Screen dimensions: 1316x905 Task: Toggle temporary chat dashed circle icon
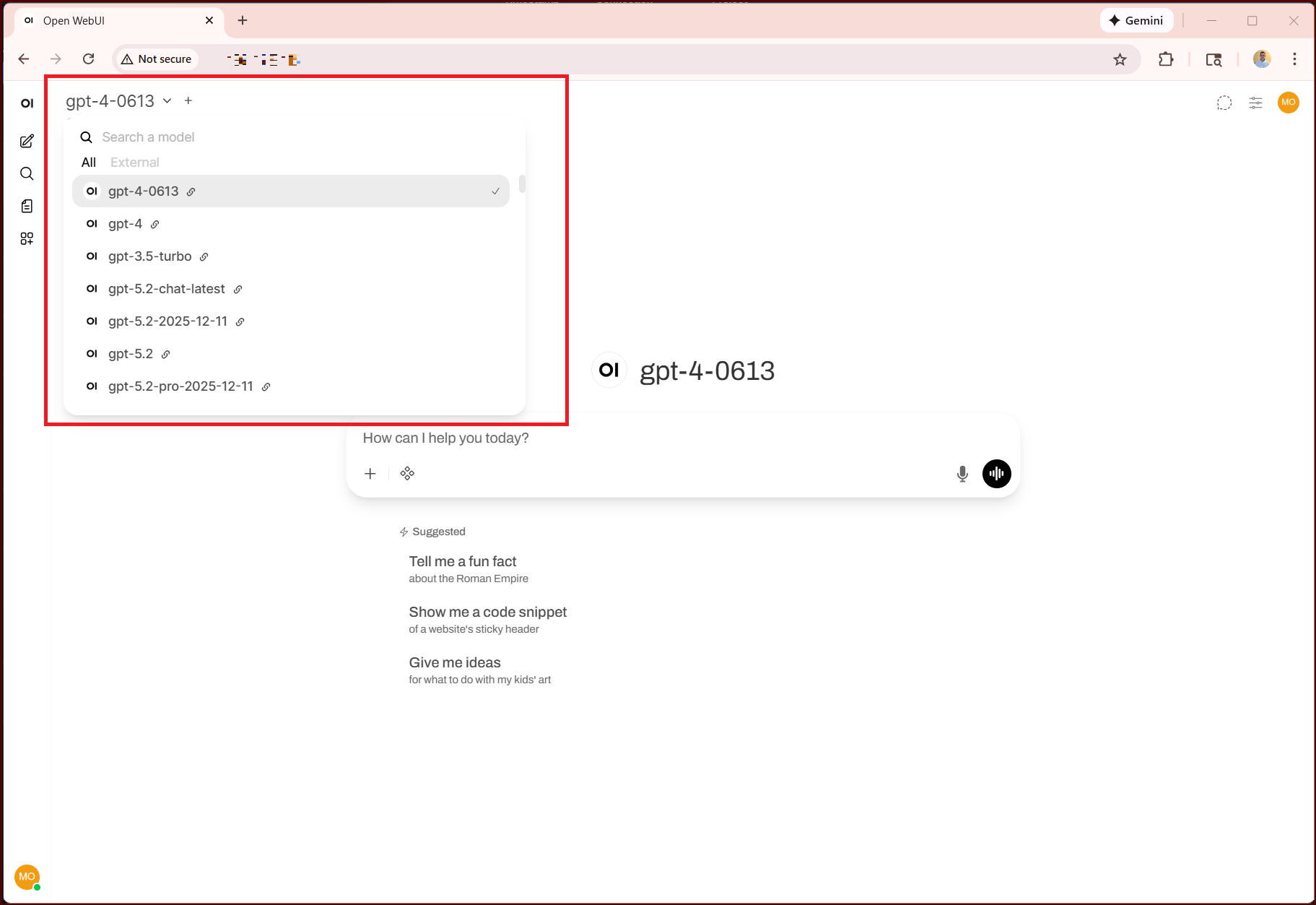coord(1224,103)
